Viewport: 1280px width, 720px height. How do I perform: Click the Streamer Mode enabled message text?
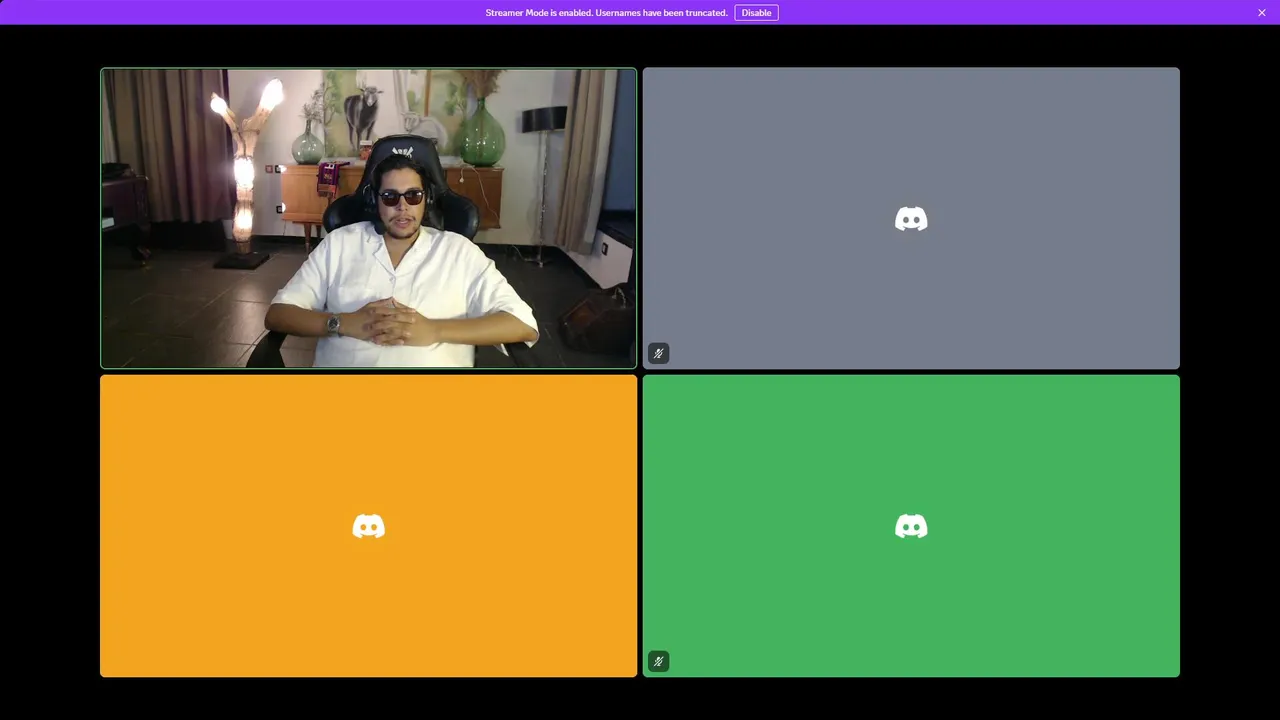[606, 13]
